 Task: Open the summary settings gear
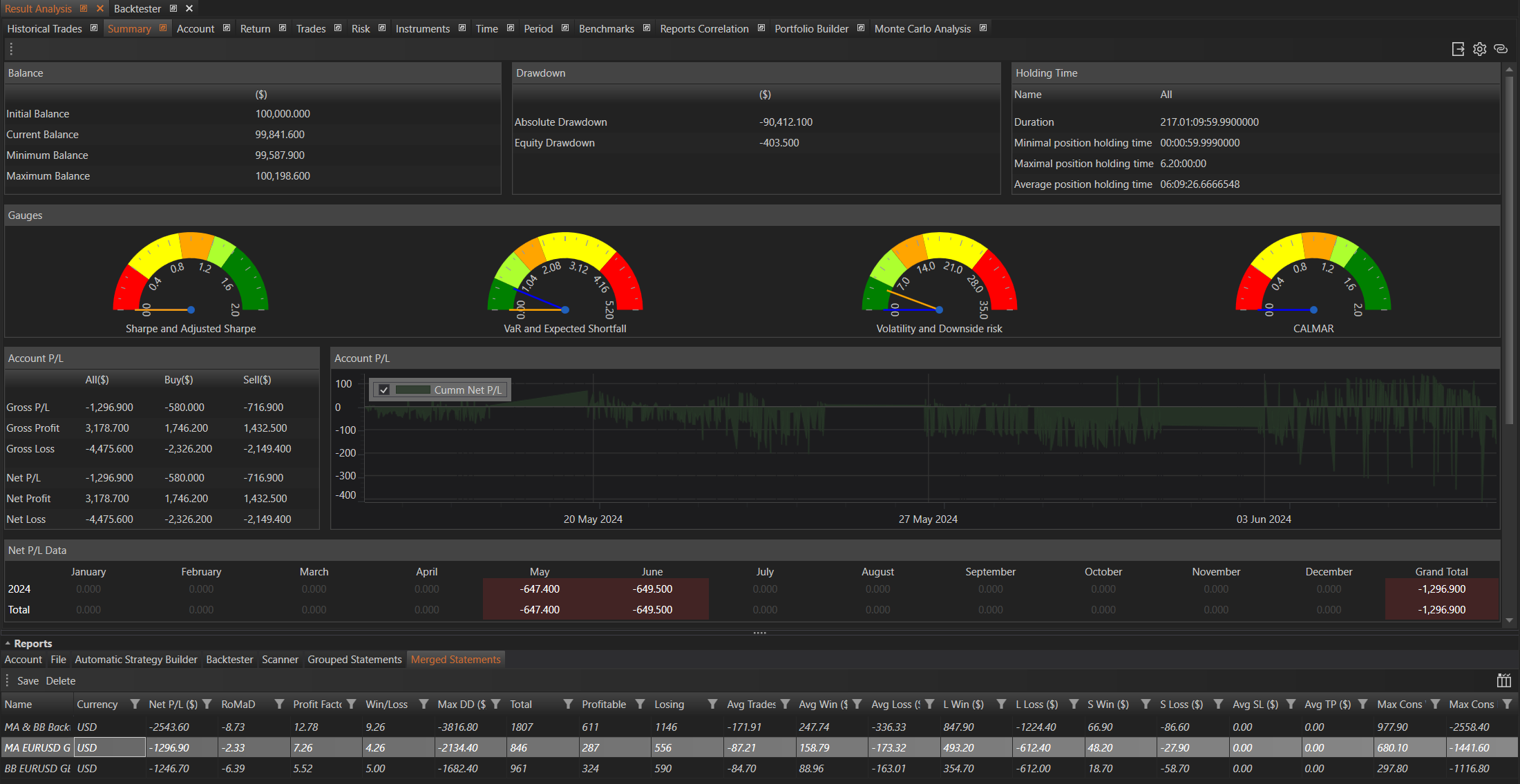(1479, 49)
